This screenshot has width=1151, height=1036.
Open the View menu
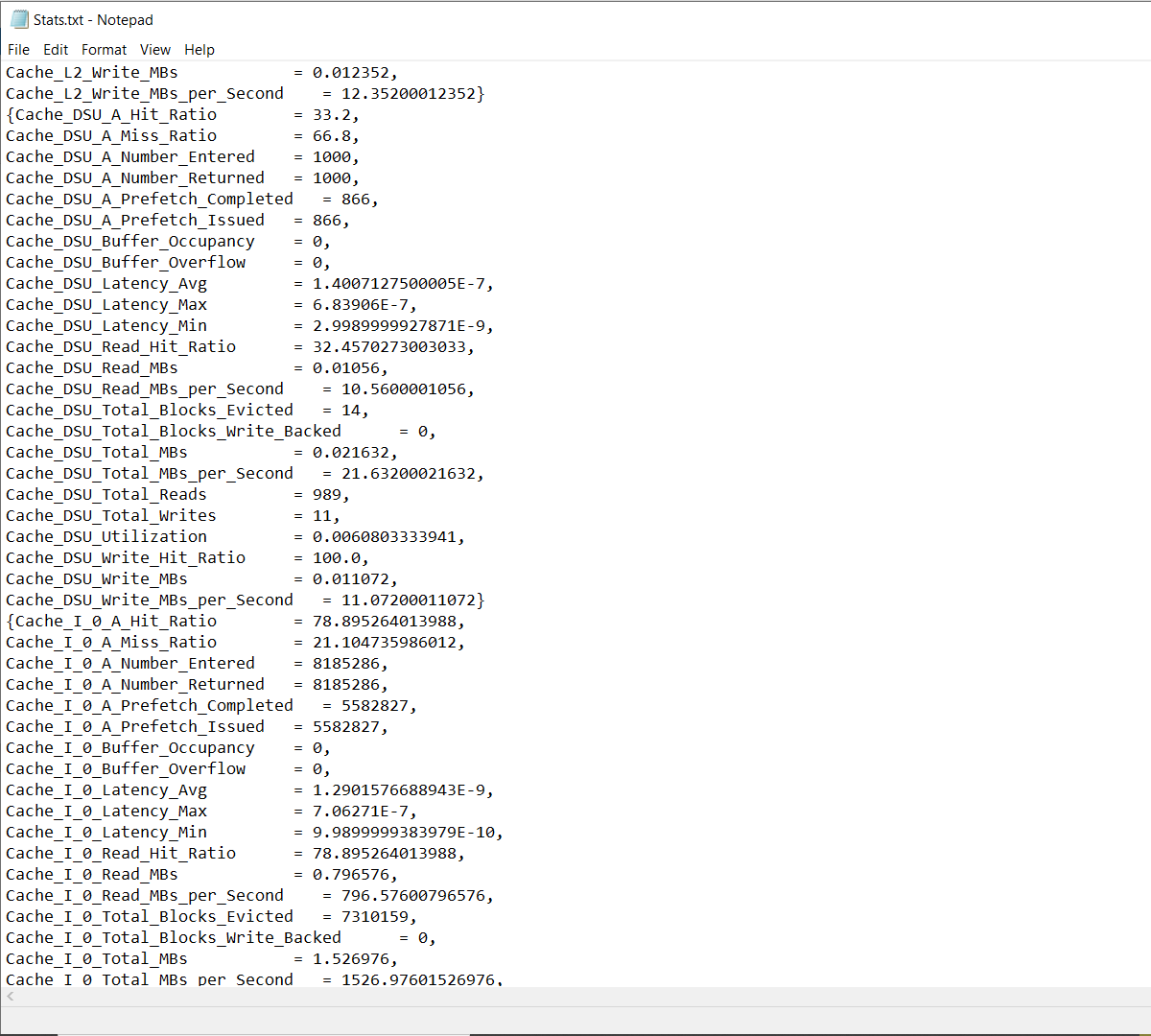click(154, 50)
